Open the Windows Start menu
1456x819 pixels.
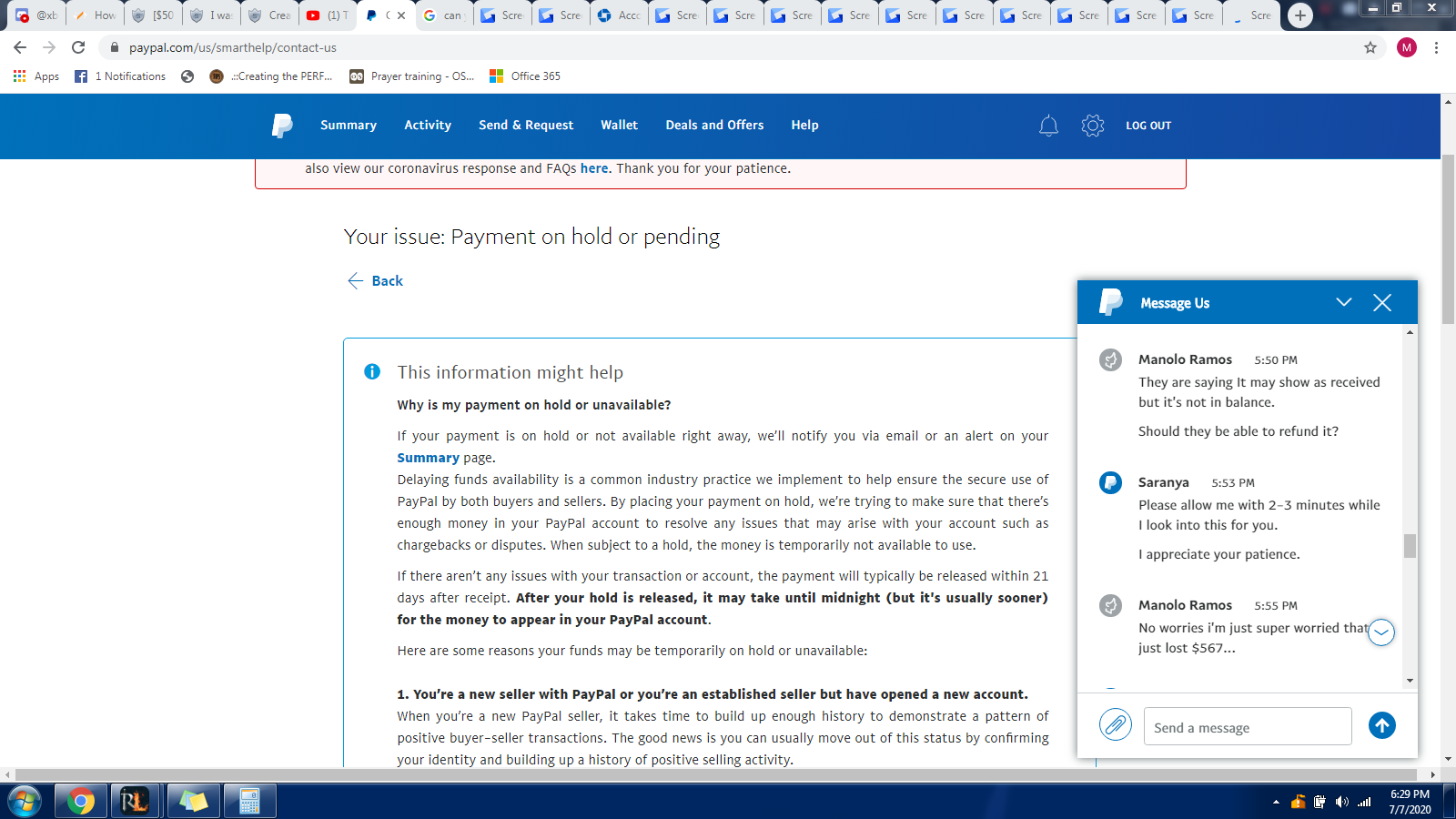24,801
